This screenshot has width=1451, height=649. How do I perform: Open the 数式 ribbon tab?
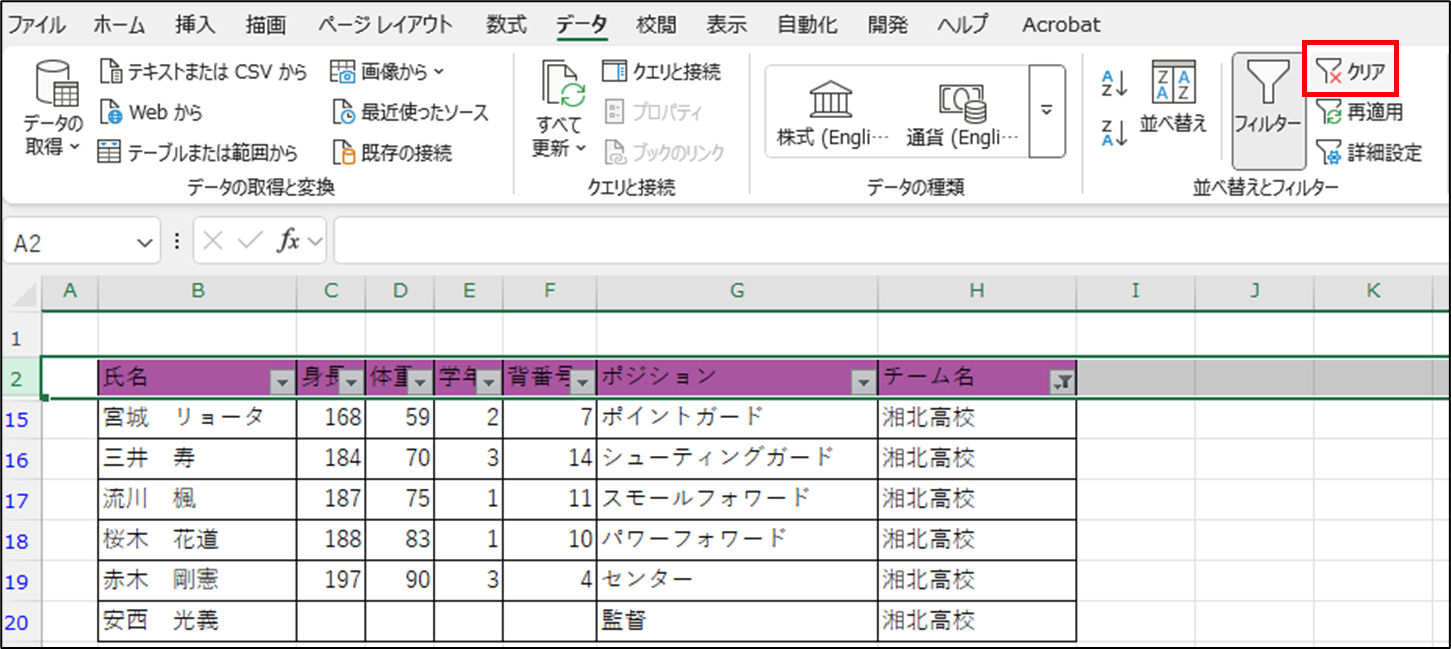point(507,25)
